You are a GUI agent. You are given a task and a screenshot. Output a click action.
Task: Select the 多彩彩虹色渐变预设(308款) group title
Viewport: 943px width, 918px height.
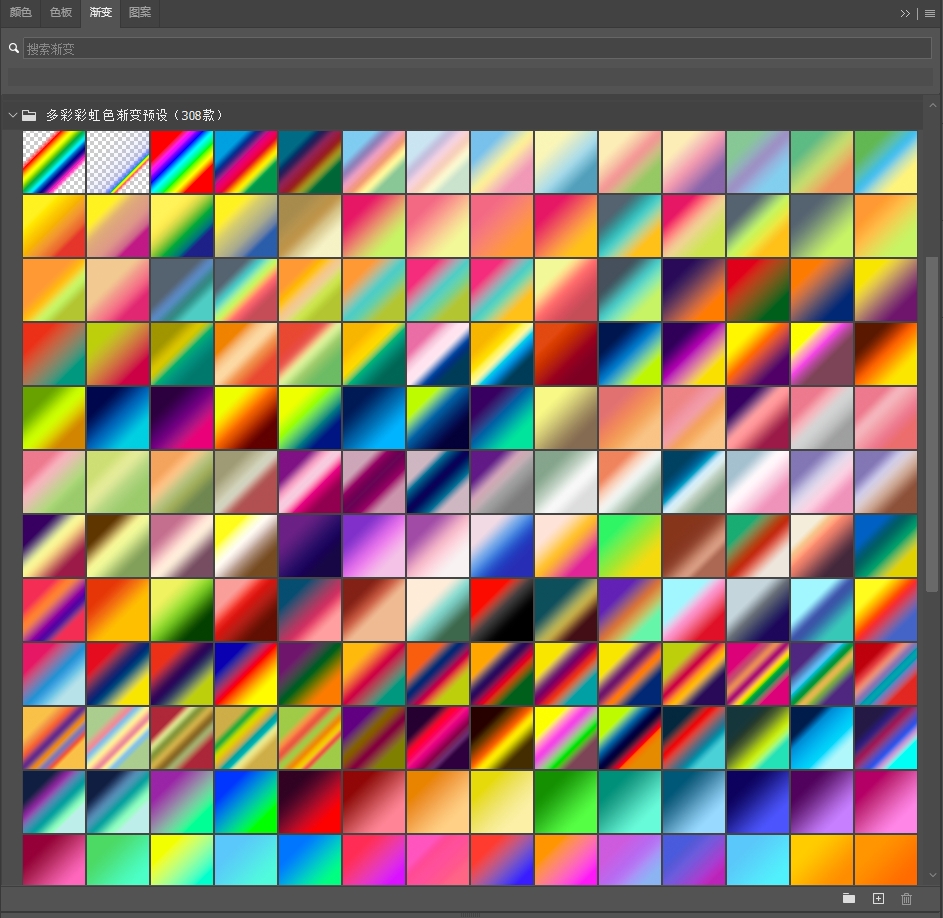pyautogui.click(x=134, y=115)
